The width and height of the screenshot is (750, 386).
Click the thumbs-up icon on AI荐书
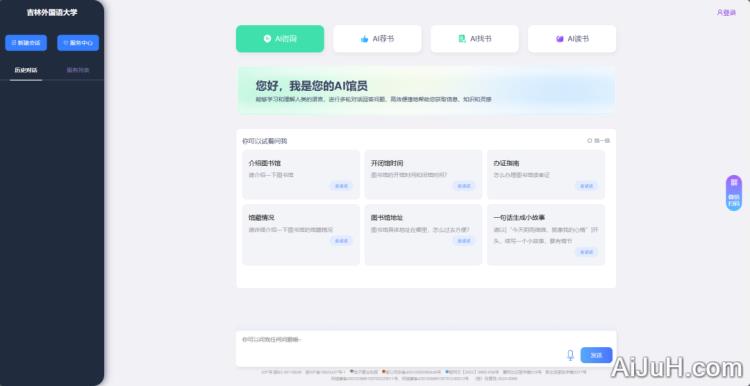tap(364, 39)
